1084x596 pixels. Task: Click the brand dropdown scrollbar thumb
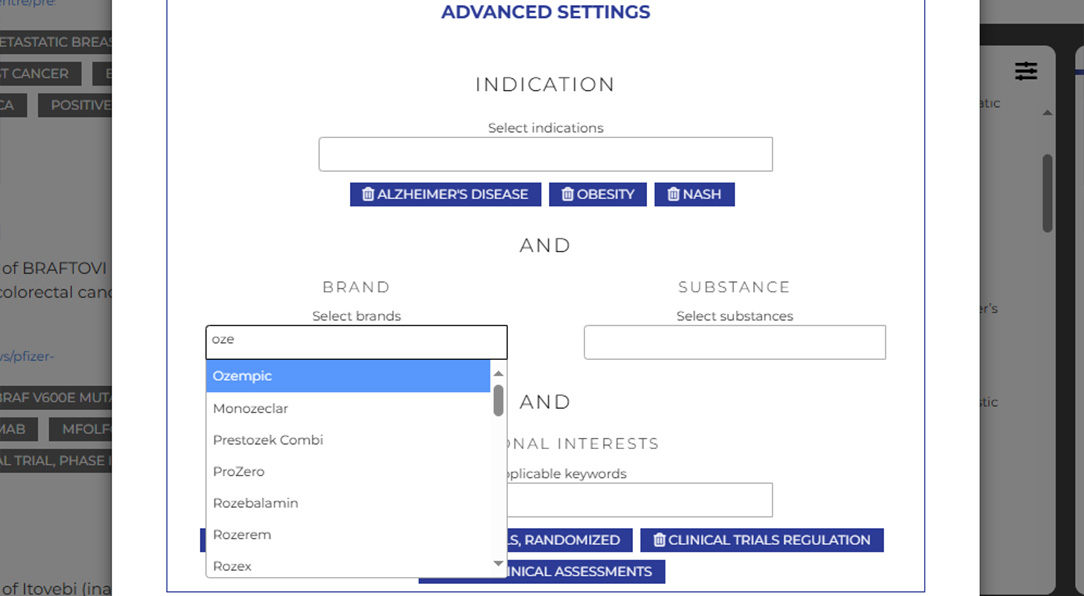tap(498, 401)
